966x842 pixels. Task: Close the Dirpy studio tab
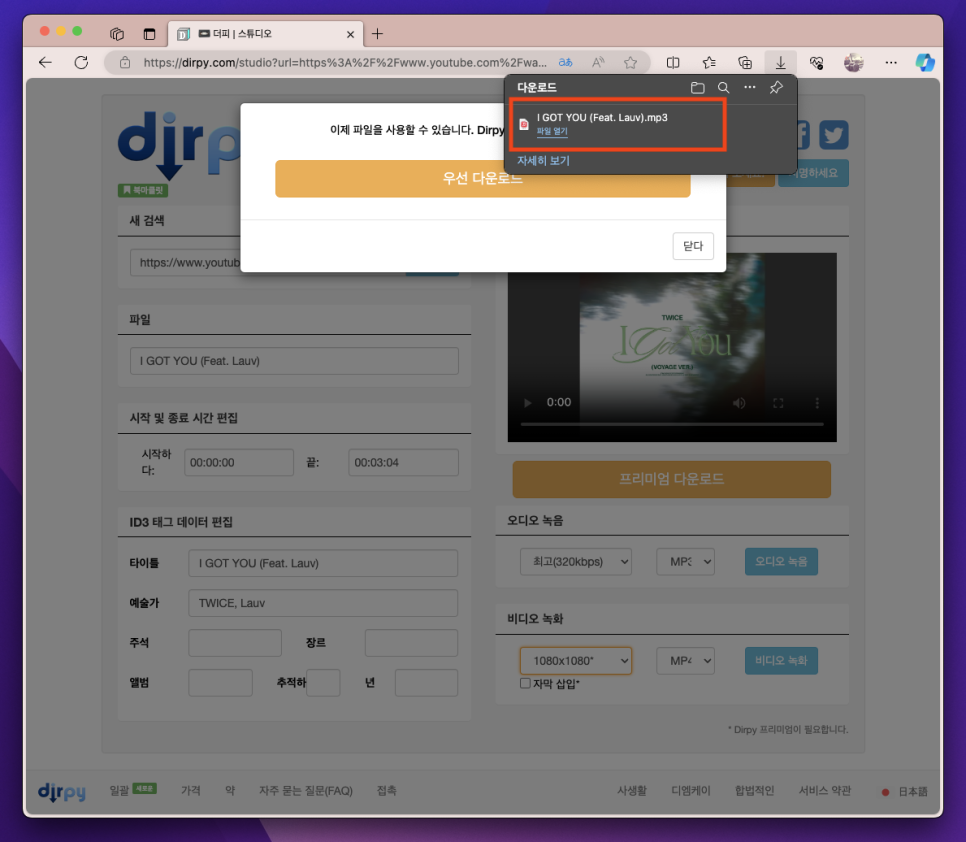coord(351,34)
